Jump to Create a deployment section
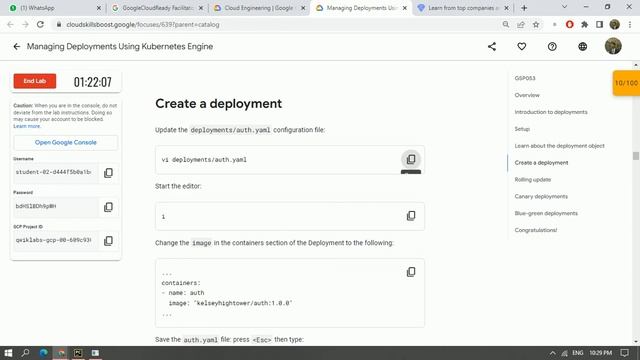The height and width of the screenshot is (360, 640). [541, 162]
